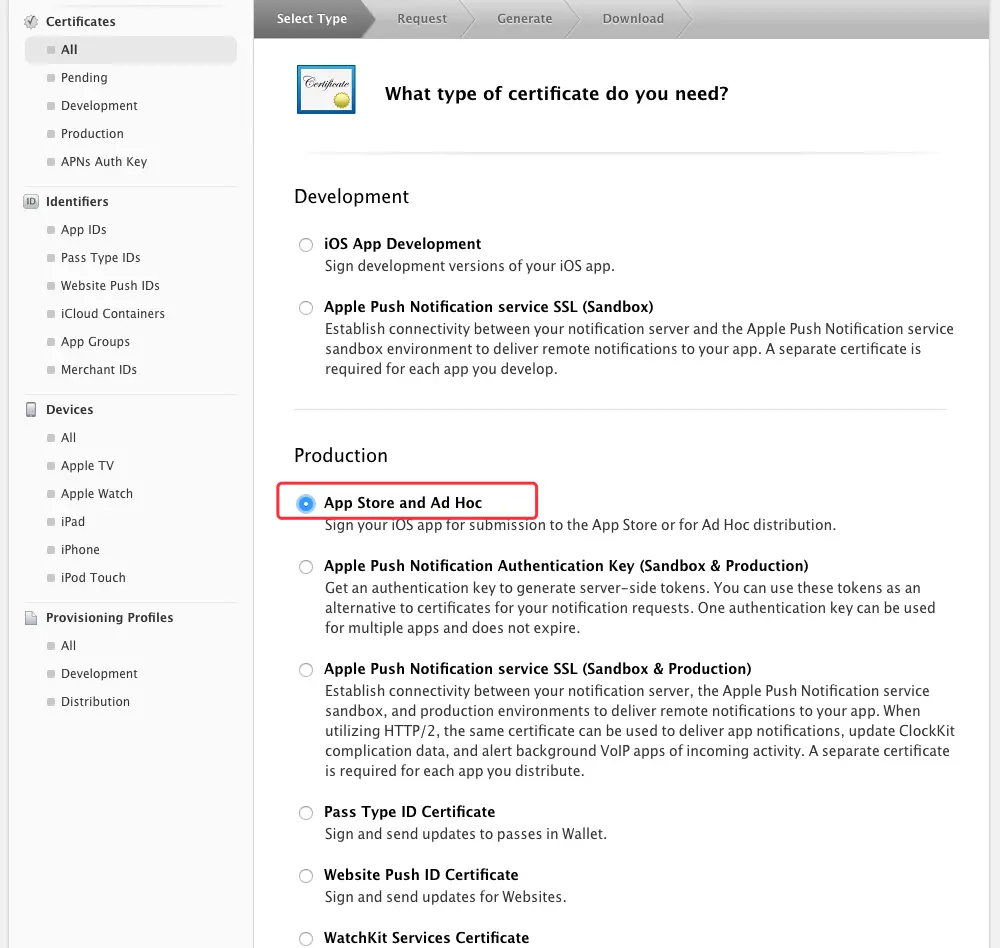Viewport: 1000px width, 948px height.
Task: Click the "What type of certificate do you need?" heading
Action: pos(556,94)
